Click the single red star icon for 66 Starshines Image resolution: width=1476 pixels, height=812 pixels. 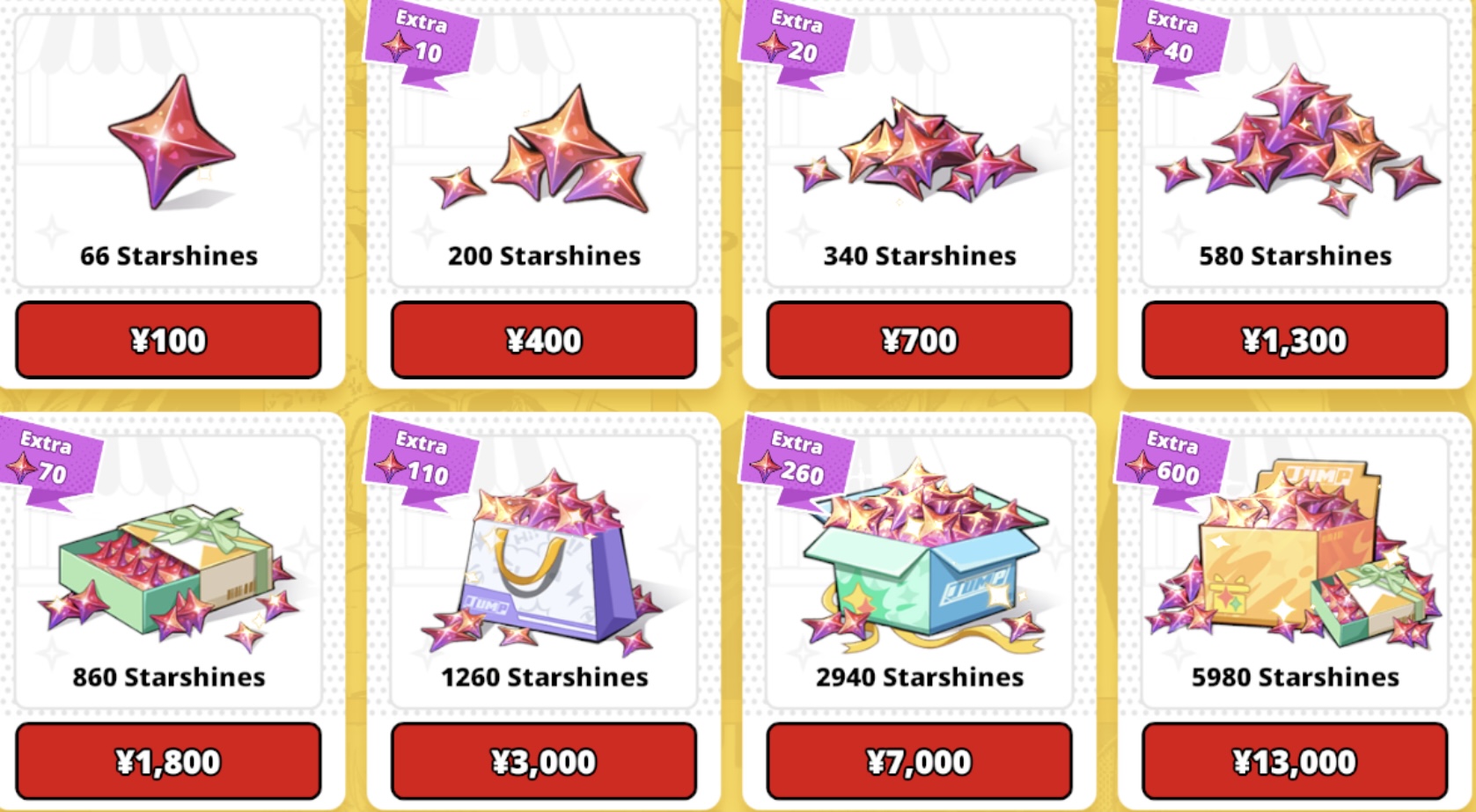171,142
